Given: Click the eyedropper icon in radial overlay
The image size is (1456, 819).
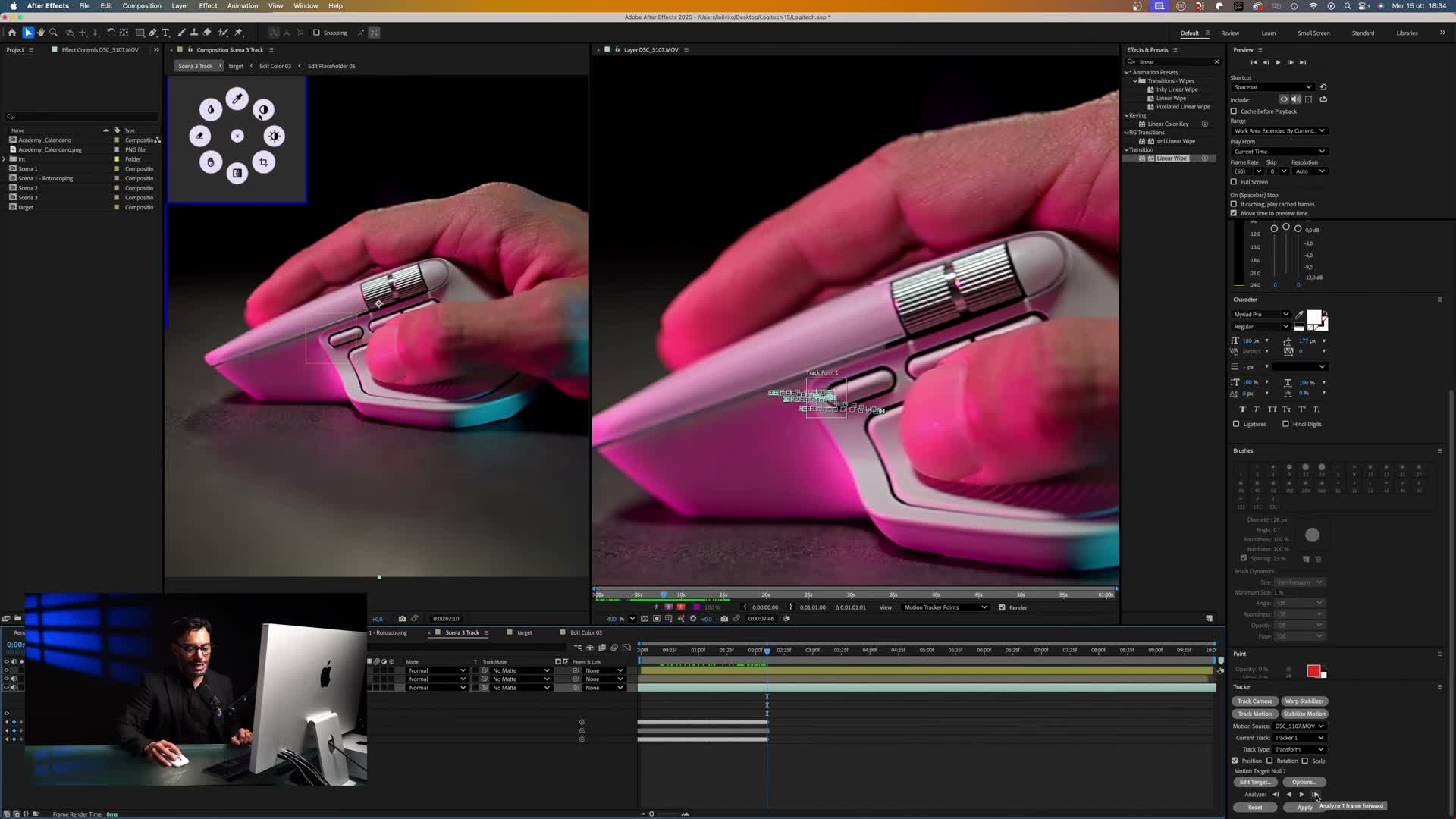Looking at the screenshot, I should 237,99.
